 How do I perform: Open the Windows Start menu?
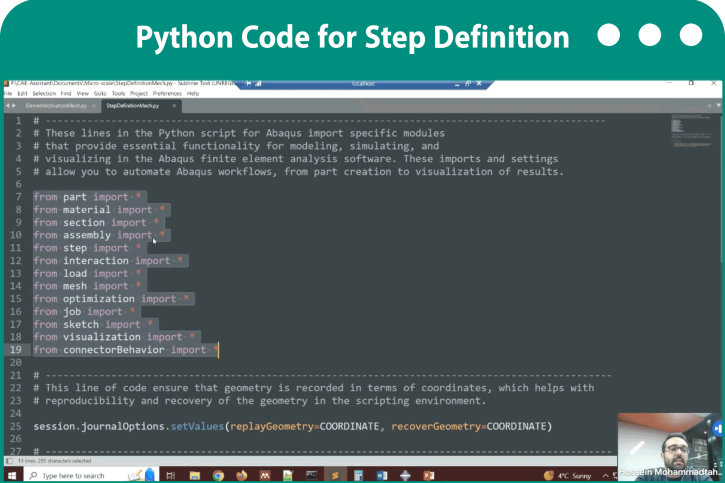click(12, 475)
